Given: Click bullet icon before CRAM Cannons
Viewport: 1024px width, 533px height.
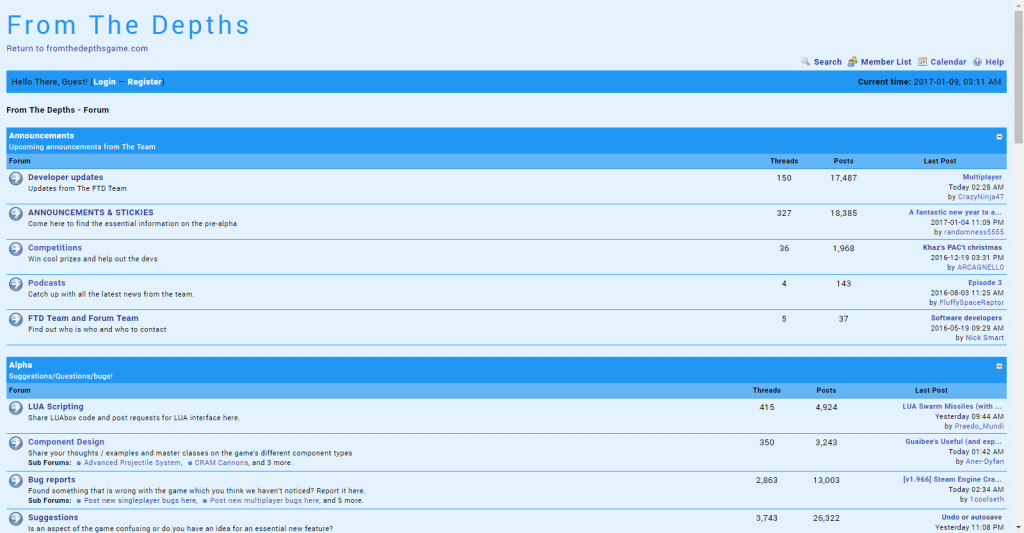Looking at the screenshot, I should click(189, 463).
